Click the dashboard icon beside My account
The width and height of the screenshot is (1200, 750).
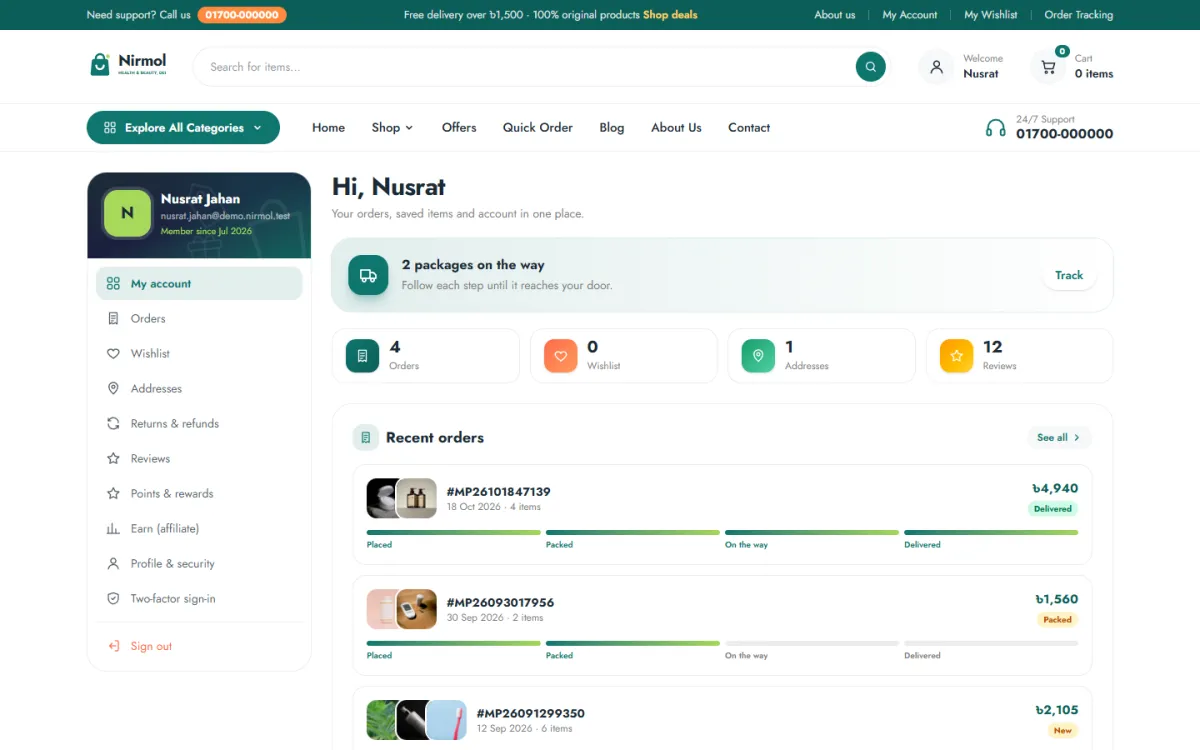click(113, 283)
